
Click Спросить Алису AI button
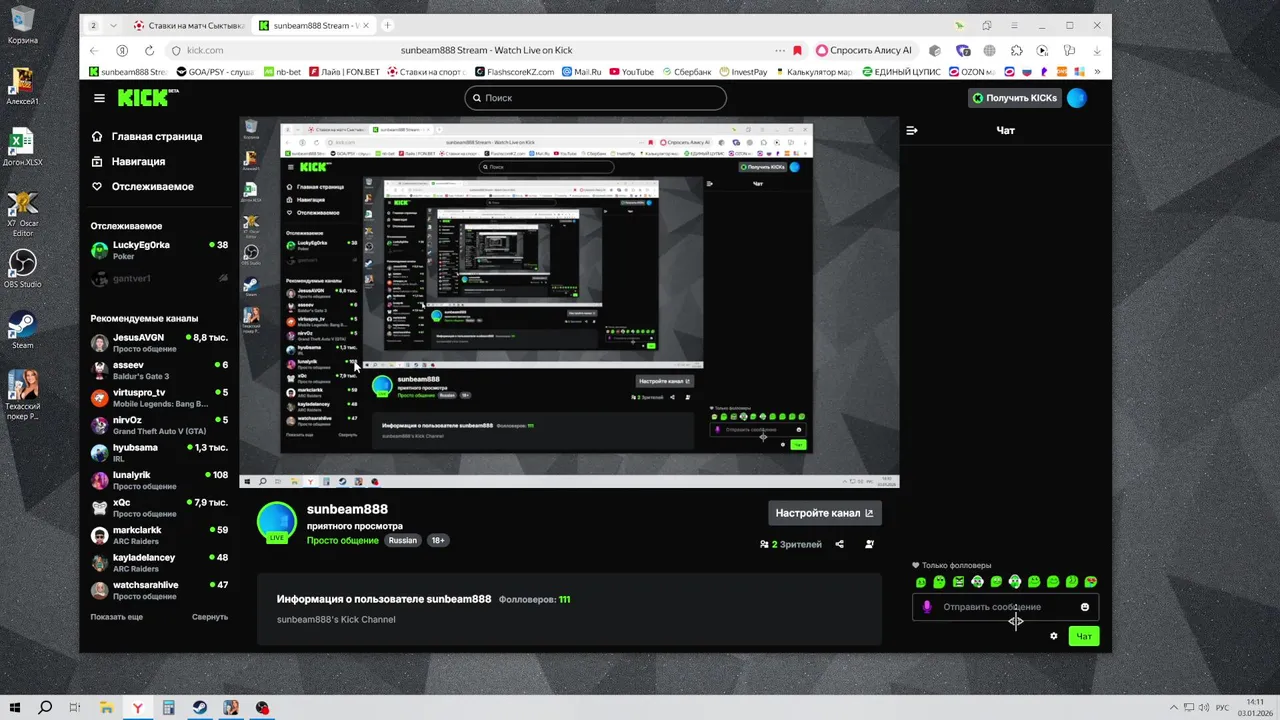[865, 50]
